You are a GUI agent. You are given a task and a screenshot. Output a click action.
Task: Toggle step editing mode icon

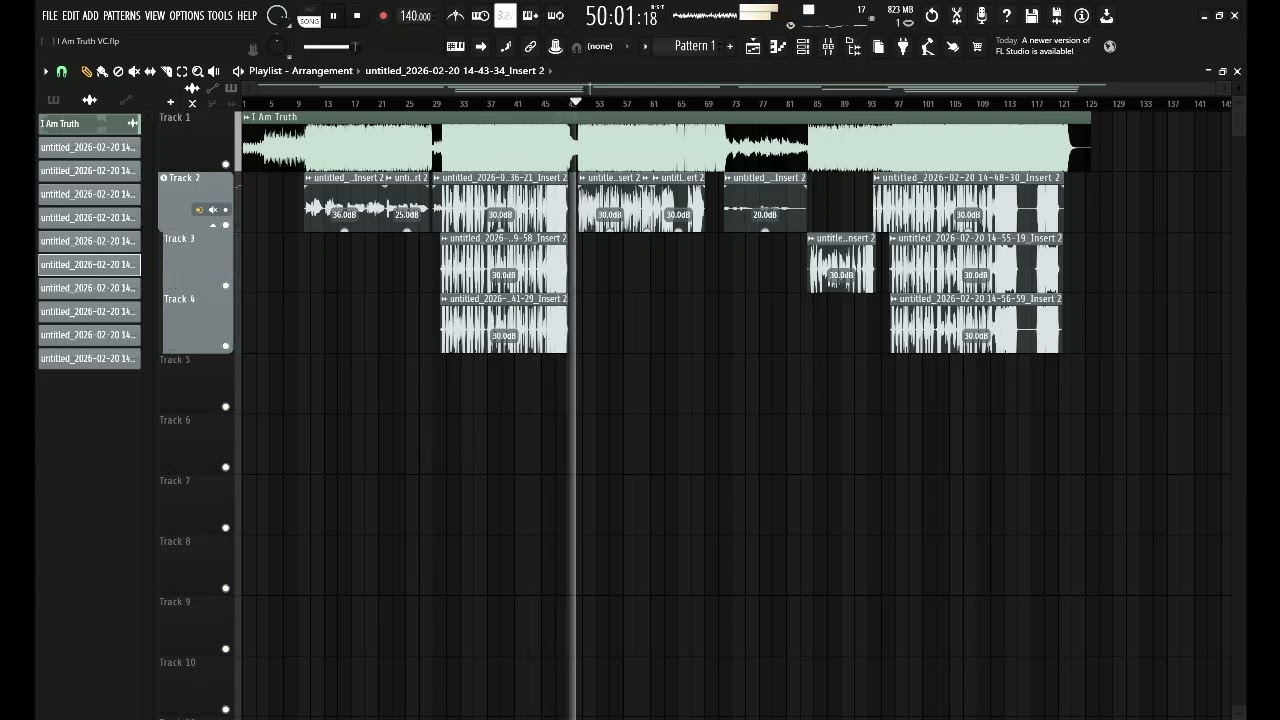pyautogui.click(x=506, y=47)
